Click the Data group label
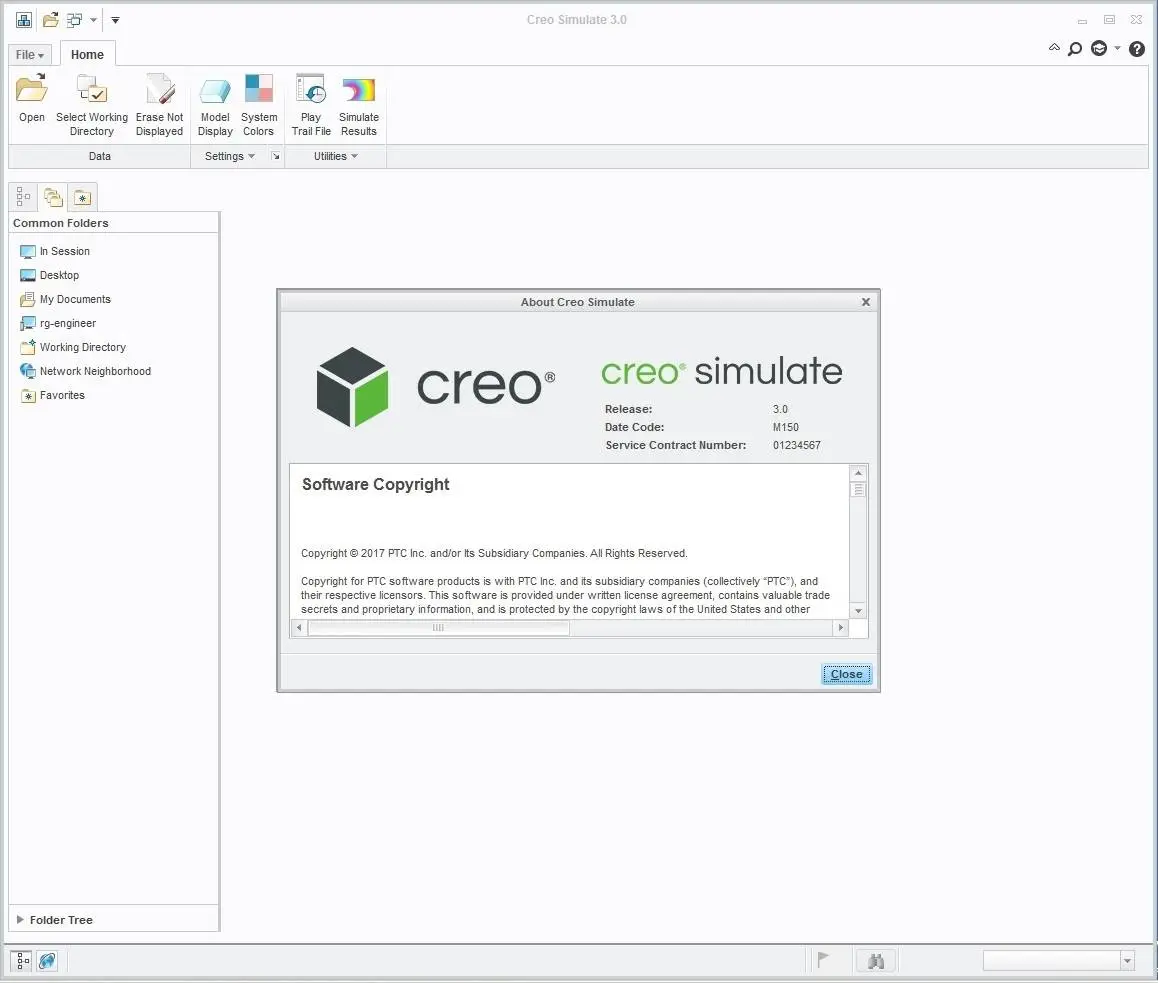Viewport: 1158px width, 983px height. point(100,157)
